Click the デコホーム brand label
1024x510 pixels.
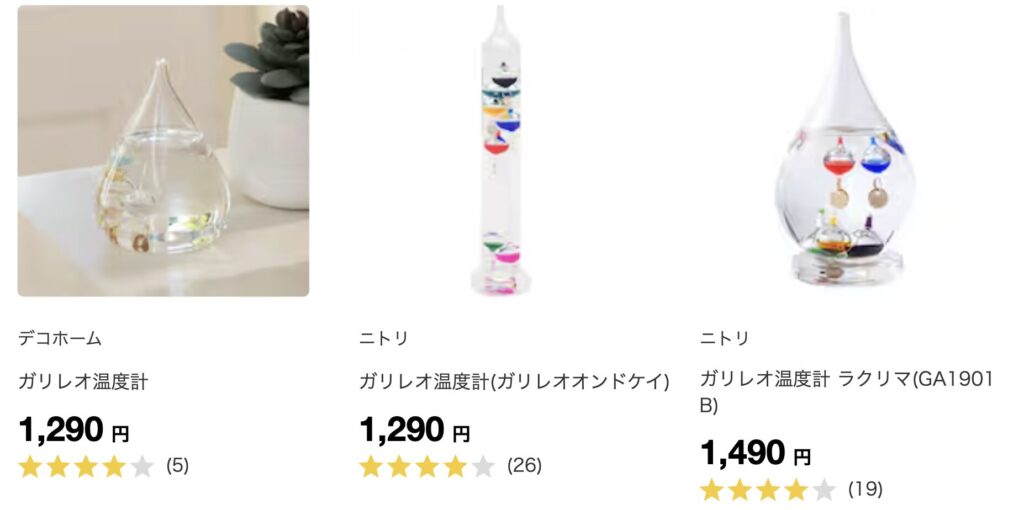coord(60,338)
